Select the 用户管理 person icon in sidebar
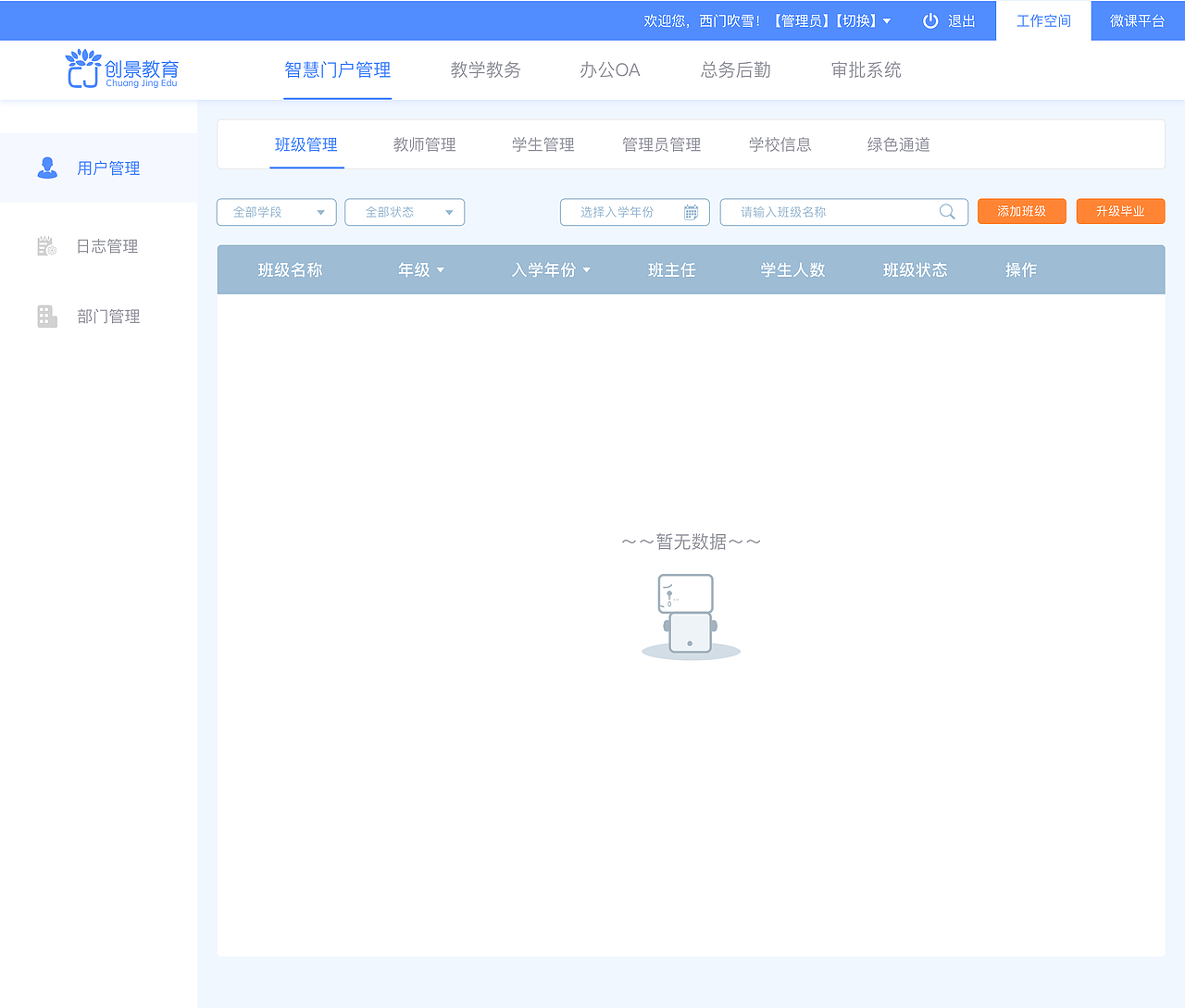The width and height of the screenshot is (1185, 1008). 47,168
